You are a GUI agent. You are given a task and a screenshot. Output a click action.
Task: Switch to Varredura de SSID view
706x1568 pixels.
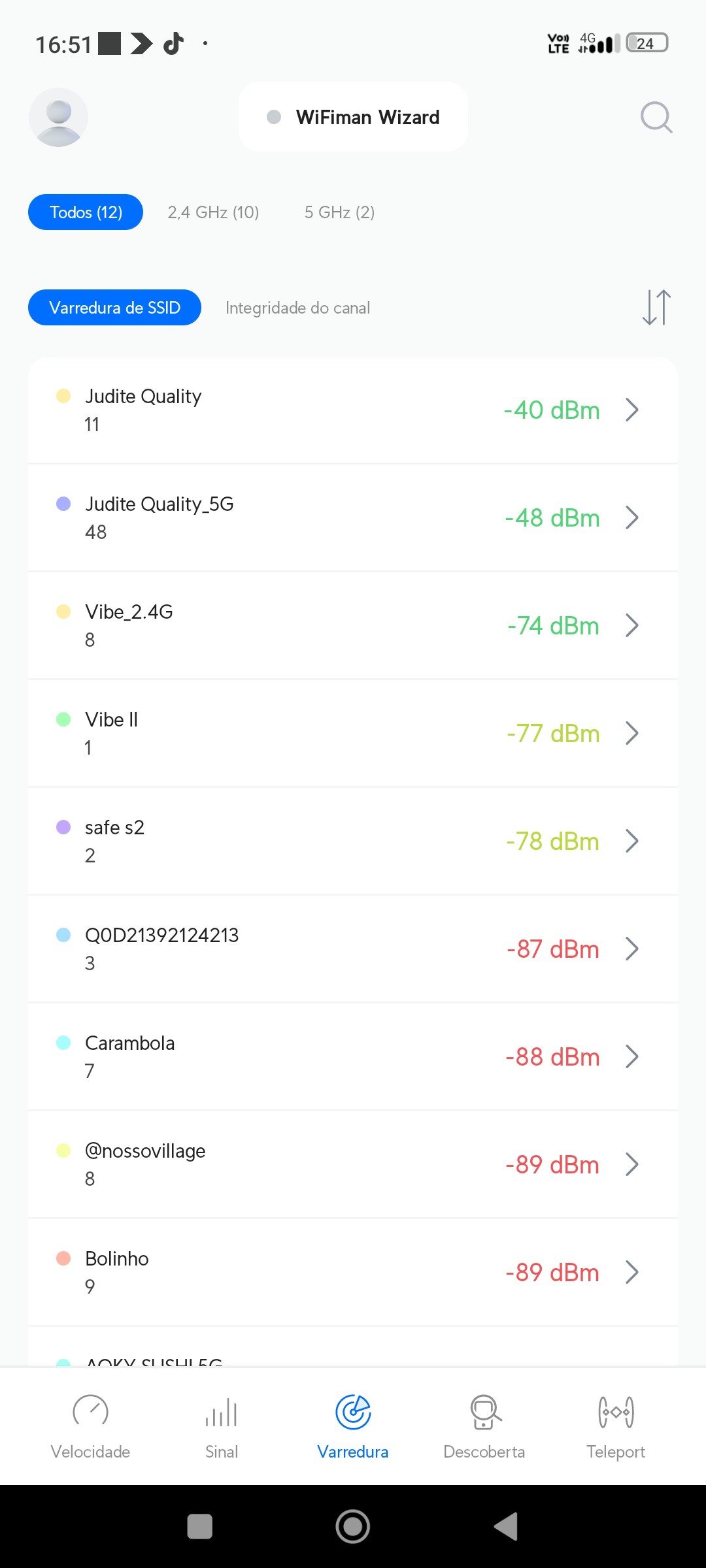coord(114,308)
